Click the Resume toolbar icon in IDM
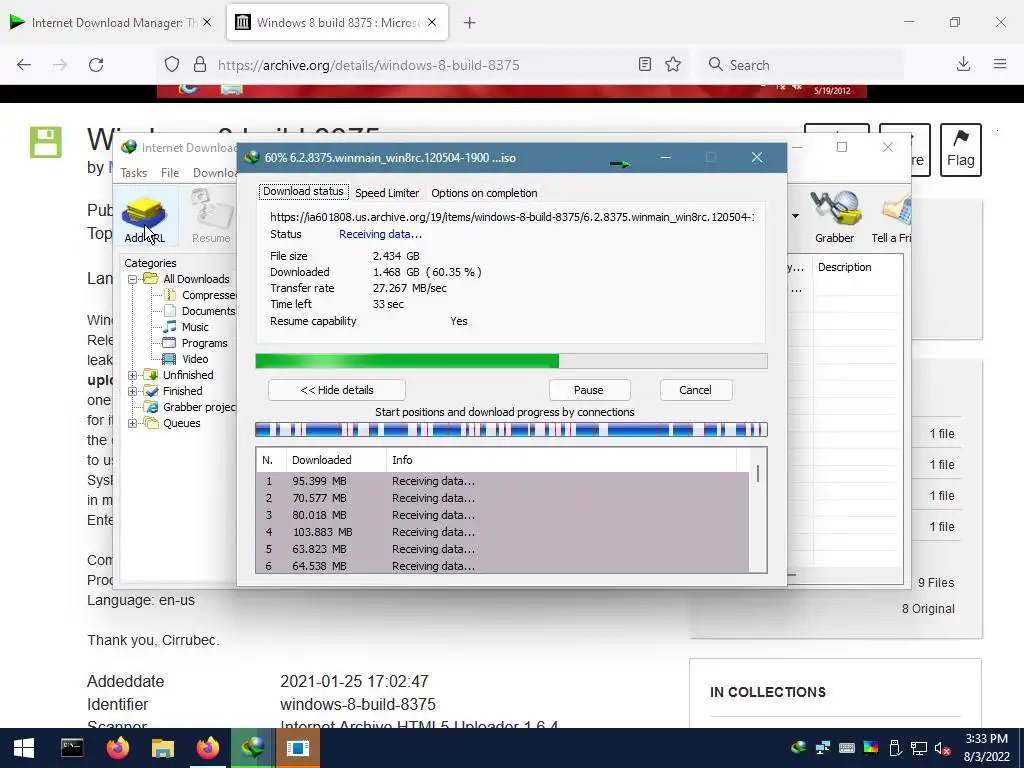 pyautogui.click(x=211, y=219)
